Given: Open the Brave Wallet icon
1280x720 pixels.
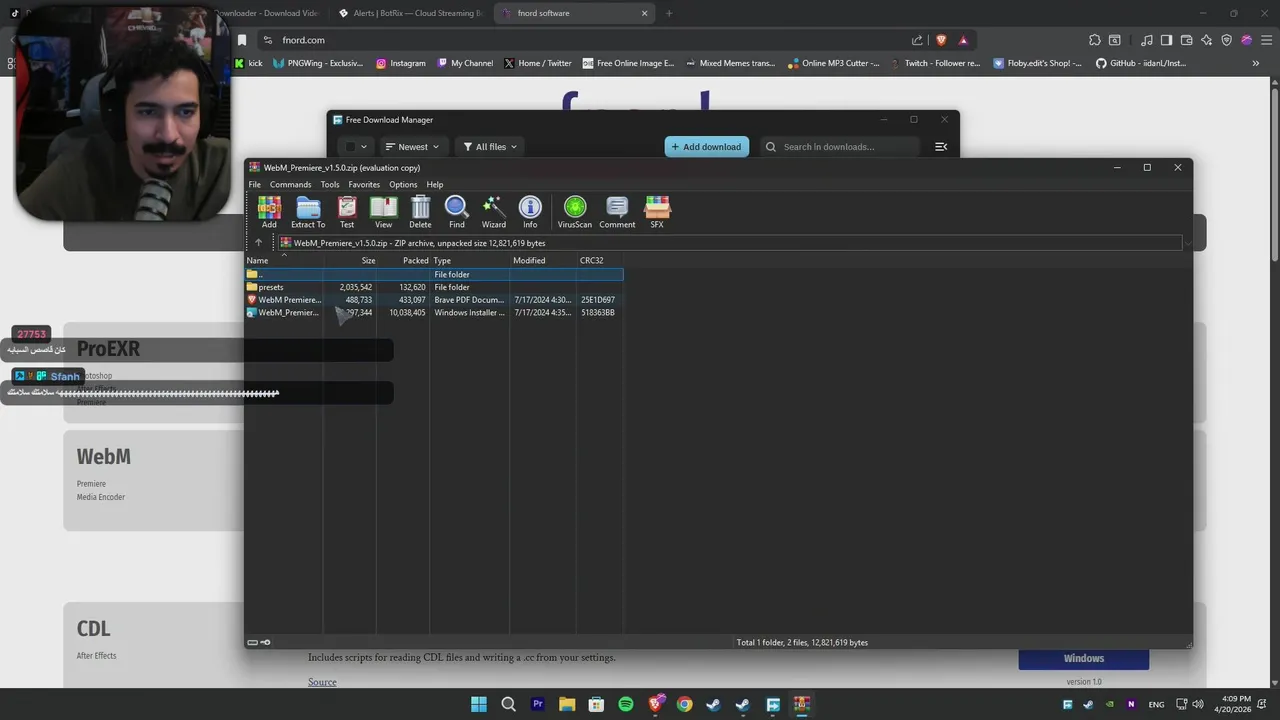Looking at the screenshot, I should 1186,40.
